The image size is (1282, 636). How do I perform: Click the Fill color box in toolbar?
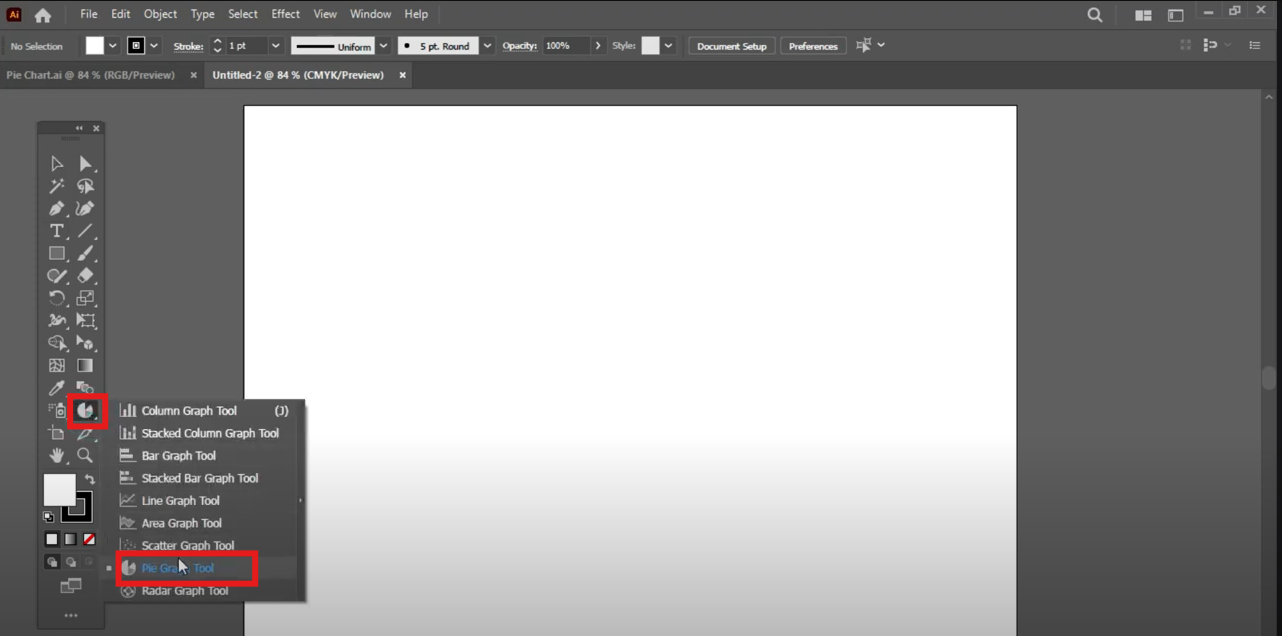[x=59, y=490]
